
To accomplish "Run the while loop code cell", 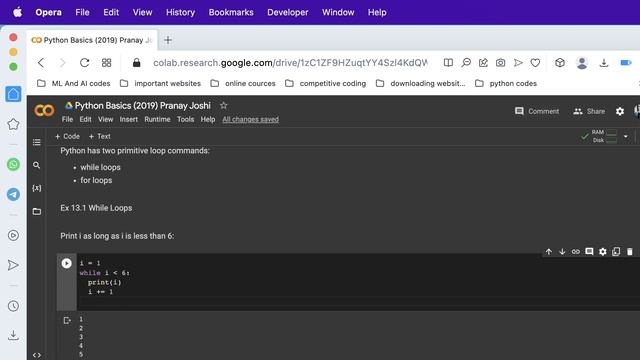I will pos(67,263).
